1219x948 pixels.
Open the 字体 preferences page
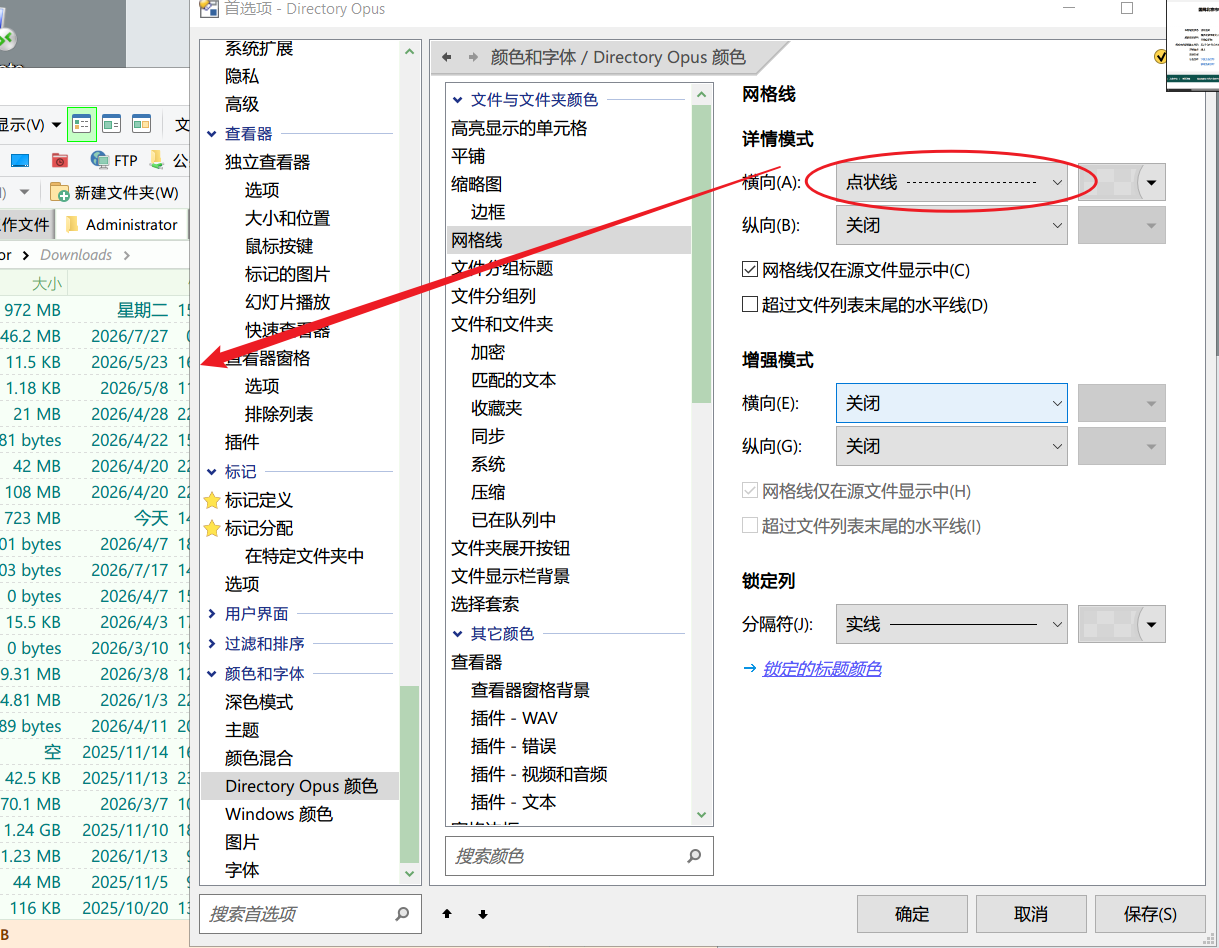242,870
